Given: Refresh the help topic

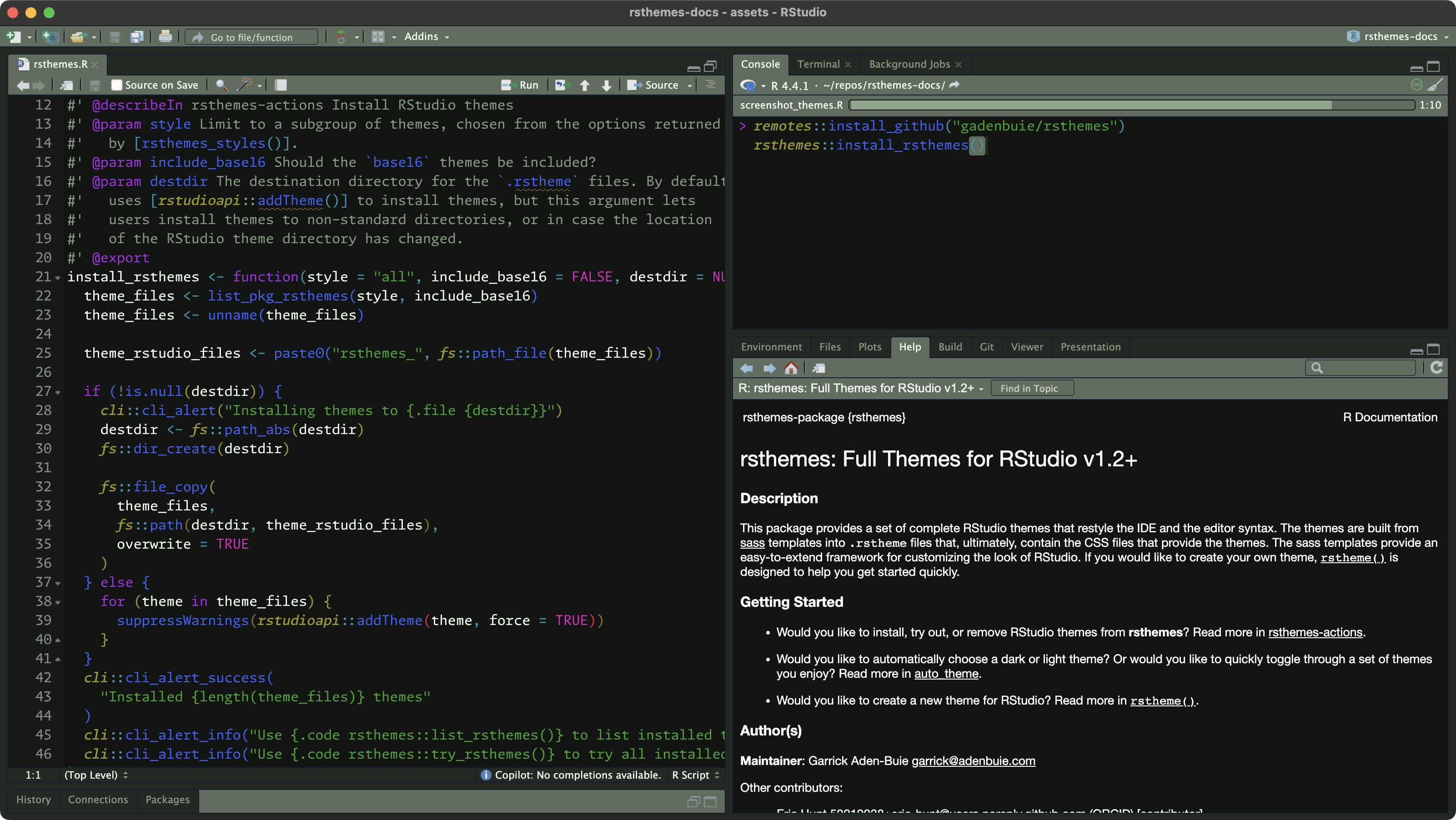Looking at the screenshot, I should (1436, 368).
